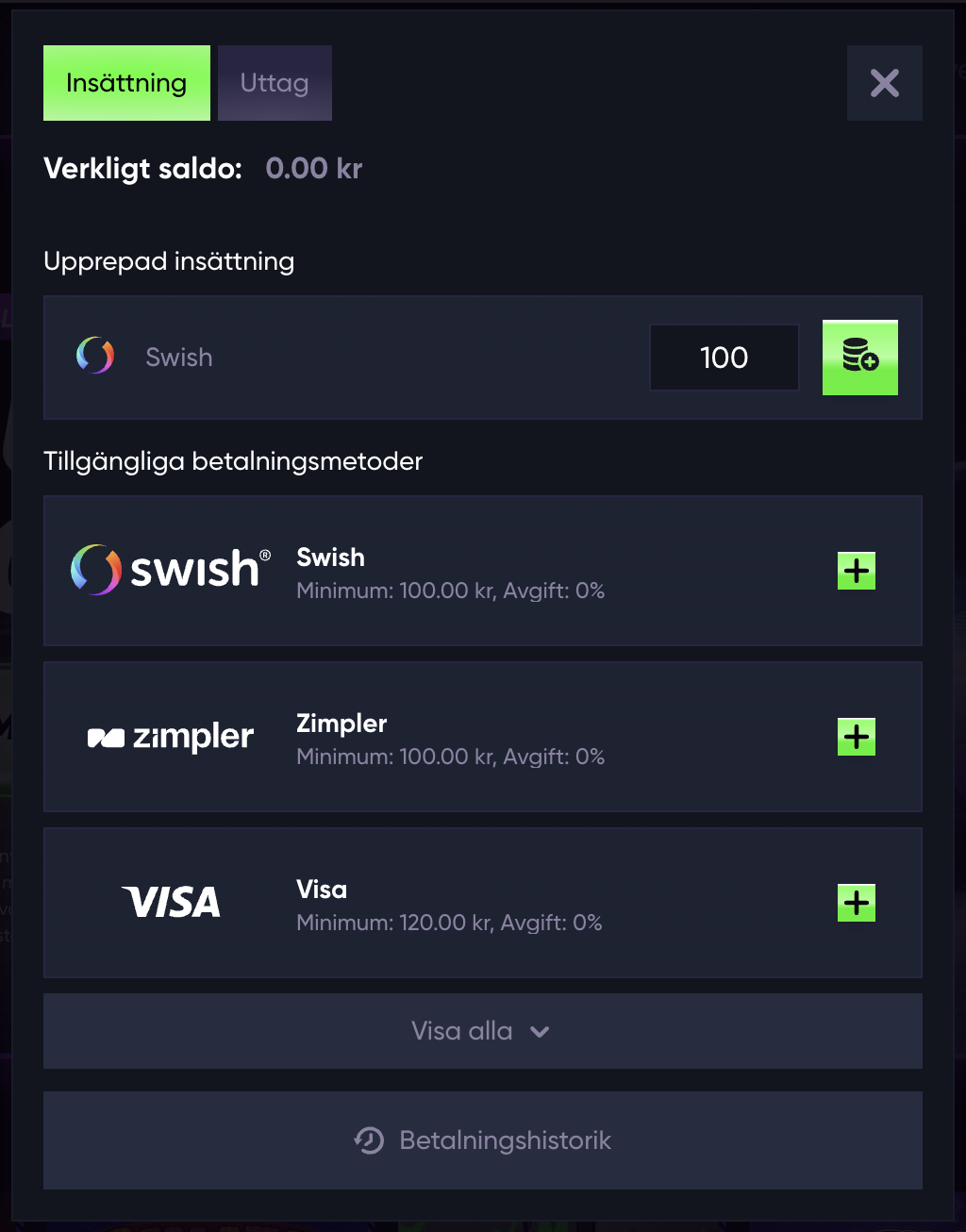Click the Verkligt saldo amount
Viewport: 966px width, 1232px height.
coord(314,169)
